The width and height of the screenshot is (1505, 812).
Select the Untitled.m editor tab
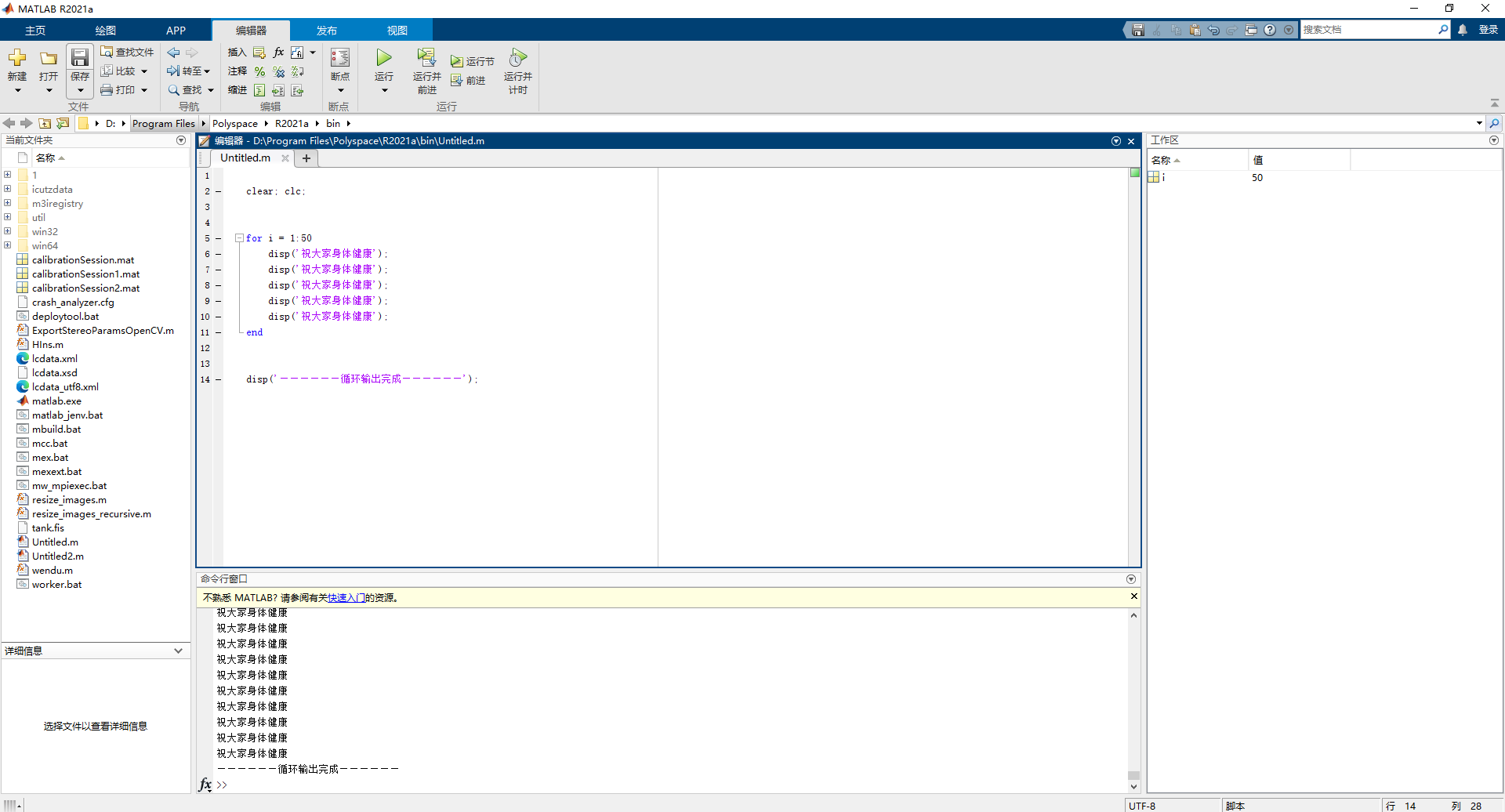tap(245, 158)
